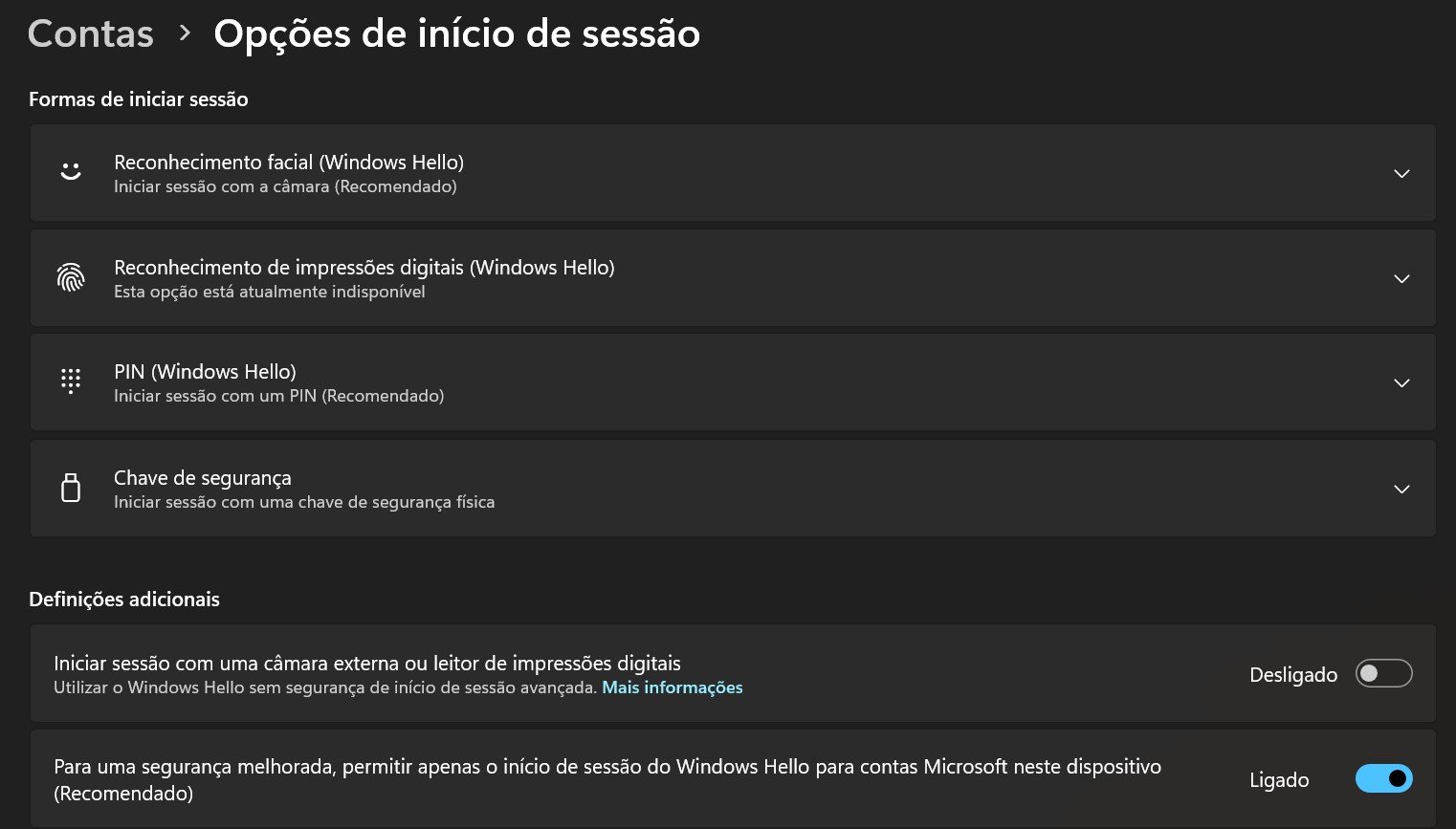The image size is (1456, 829).
Task: Click the security key USB icon
Action: tap(71, 488)
